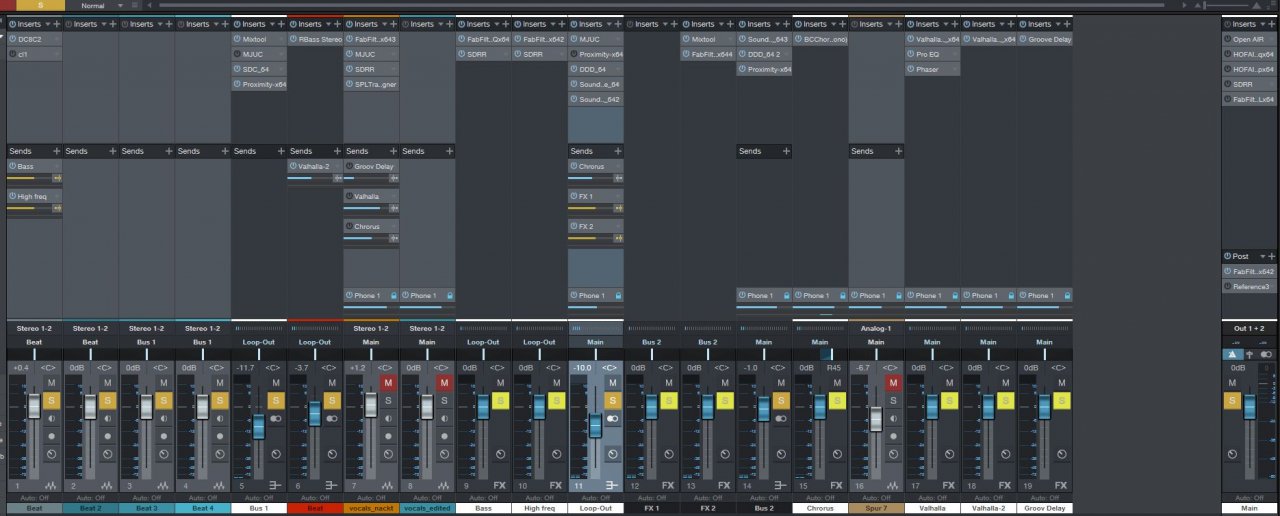This screenshot has width=1280, height=516.
Task: Open the Inserts menu arrow on Bus 1
Action: coord(270,24)
